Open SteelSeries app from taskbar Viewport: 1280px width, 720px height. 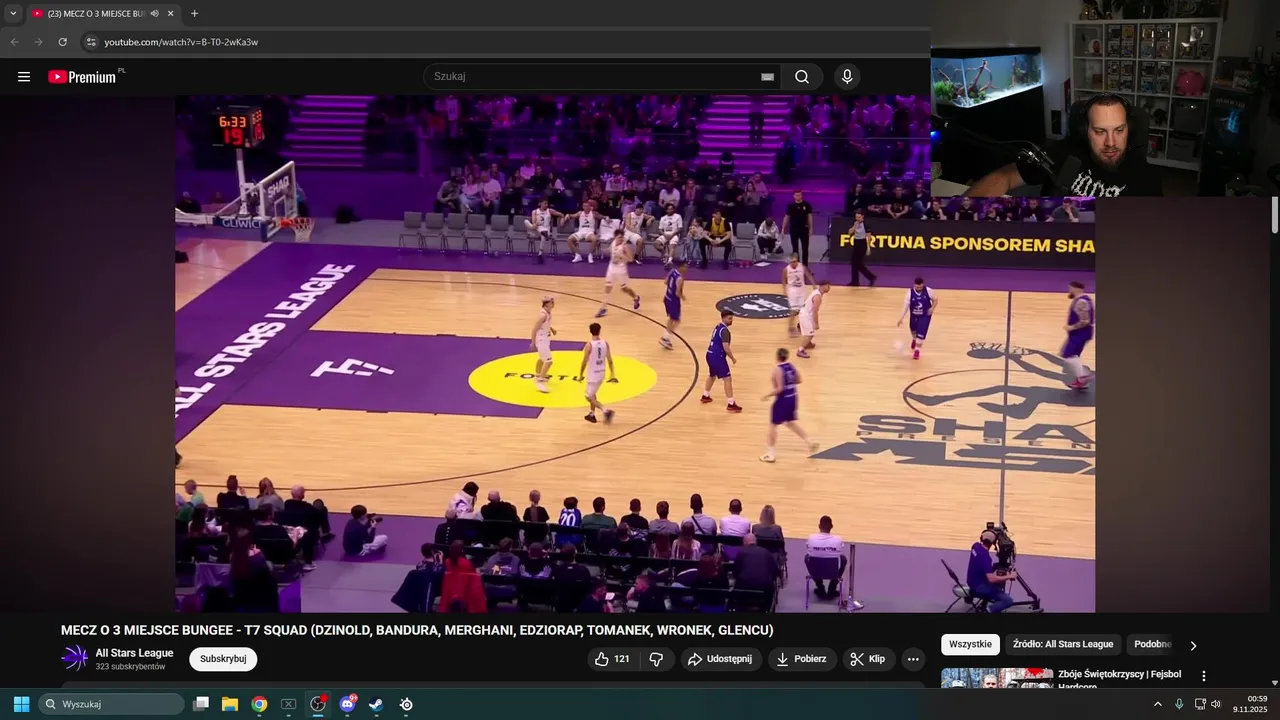[406, 704]
